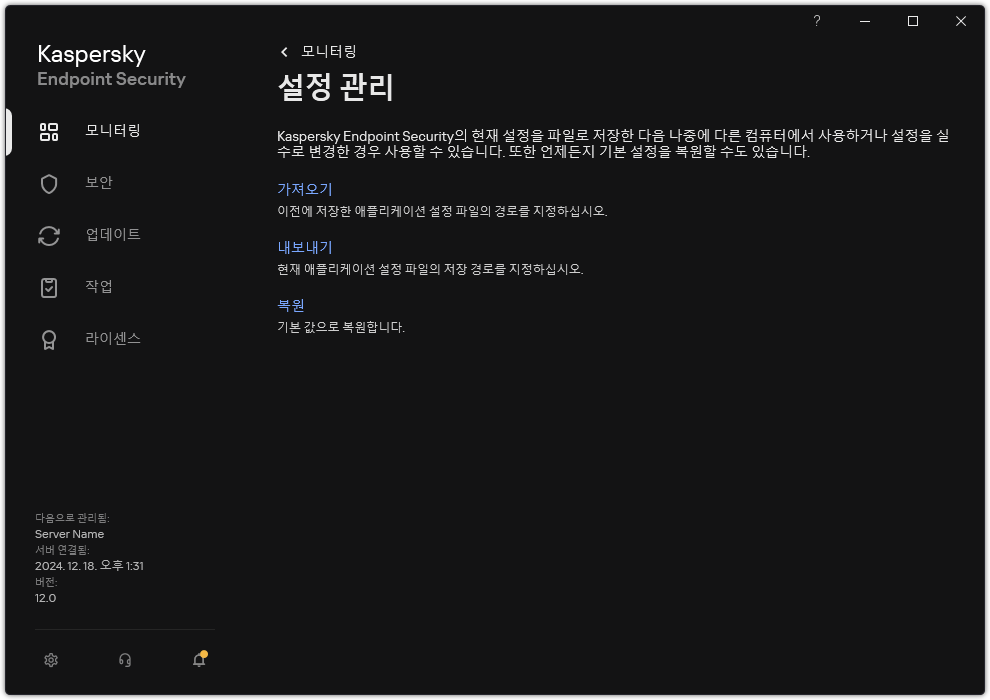Open 라이센스 via the key icon
The image size is (990, 700).
coord(47,339)
